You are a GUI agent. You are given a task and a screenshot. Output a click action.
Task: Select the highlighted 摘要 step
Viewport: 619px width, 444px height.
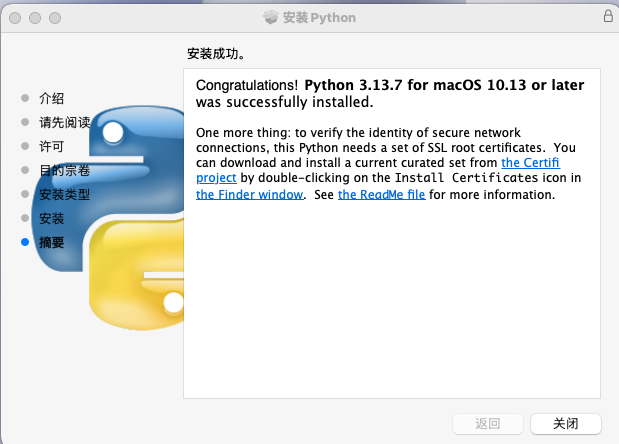(x=51, y=242)
